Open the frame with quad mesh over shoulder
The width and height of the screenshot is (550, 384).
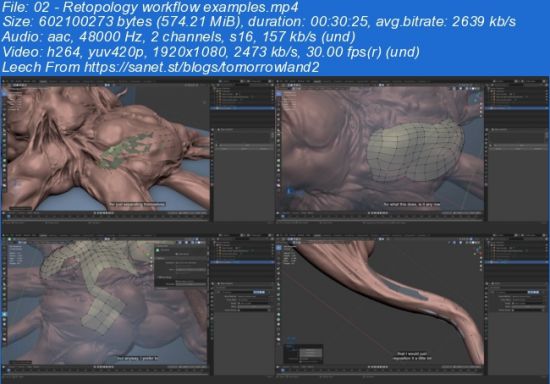tap(412, 150)
